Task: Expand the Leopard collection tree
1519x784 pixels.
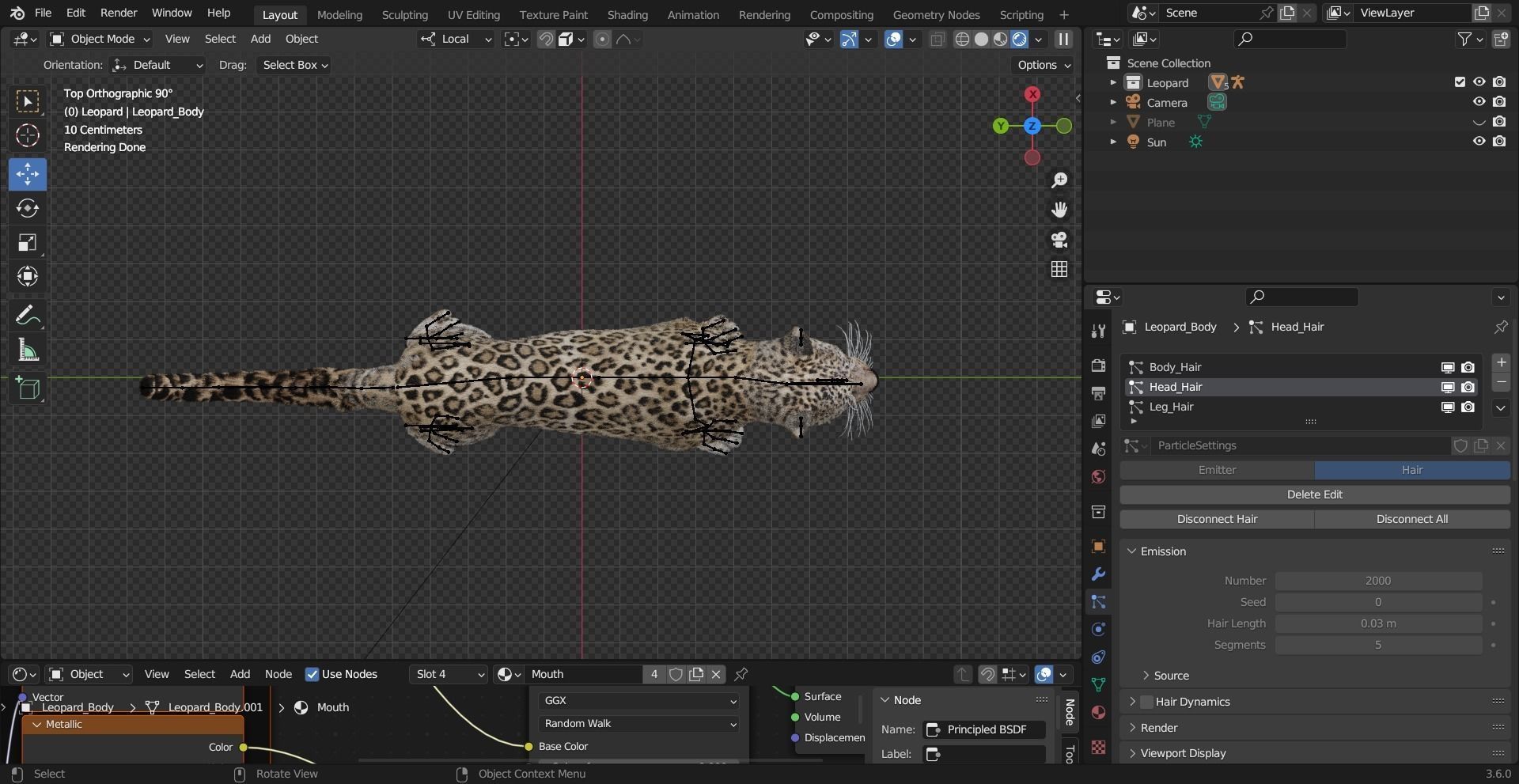Action: point(1113,82)
